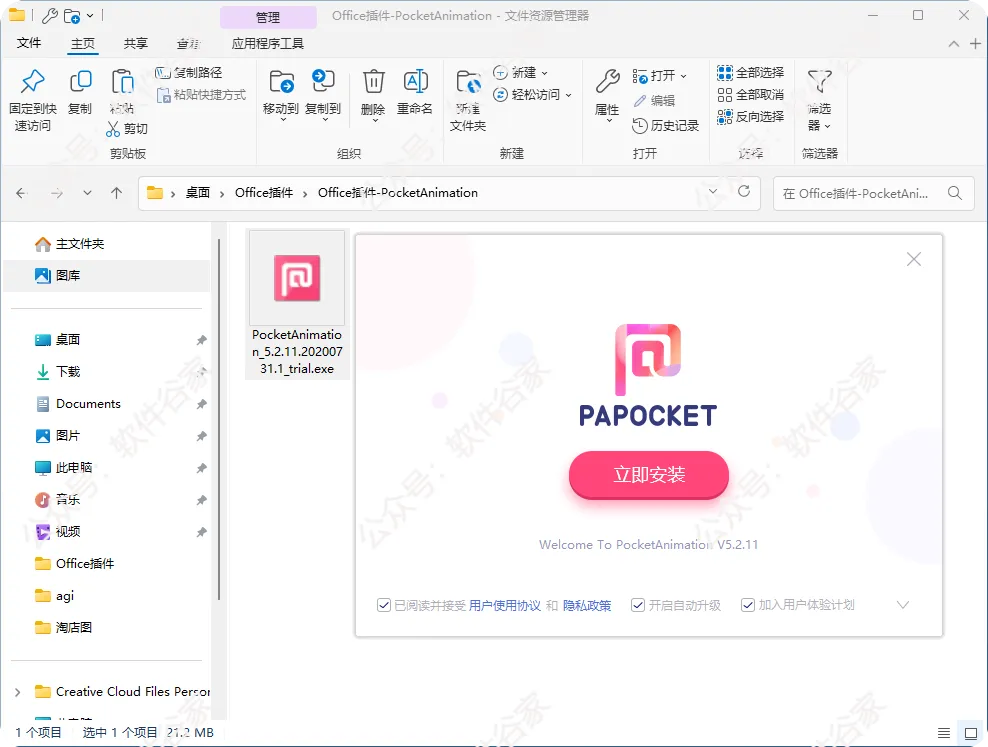
Task: Click 桌面 in the address breadcrumb
Action: point(198,193)
